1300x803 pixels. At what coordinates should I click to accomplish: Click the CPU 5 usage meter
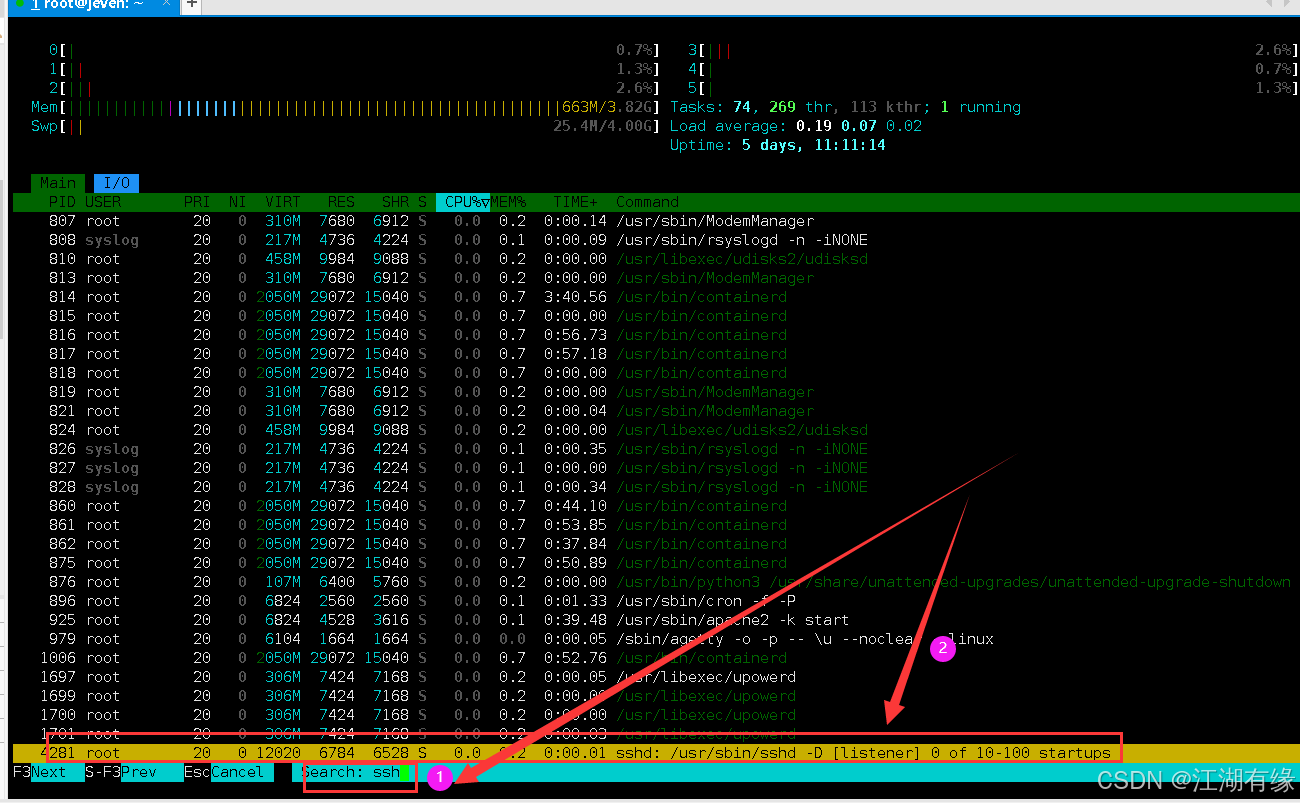pos(992,88)
